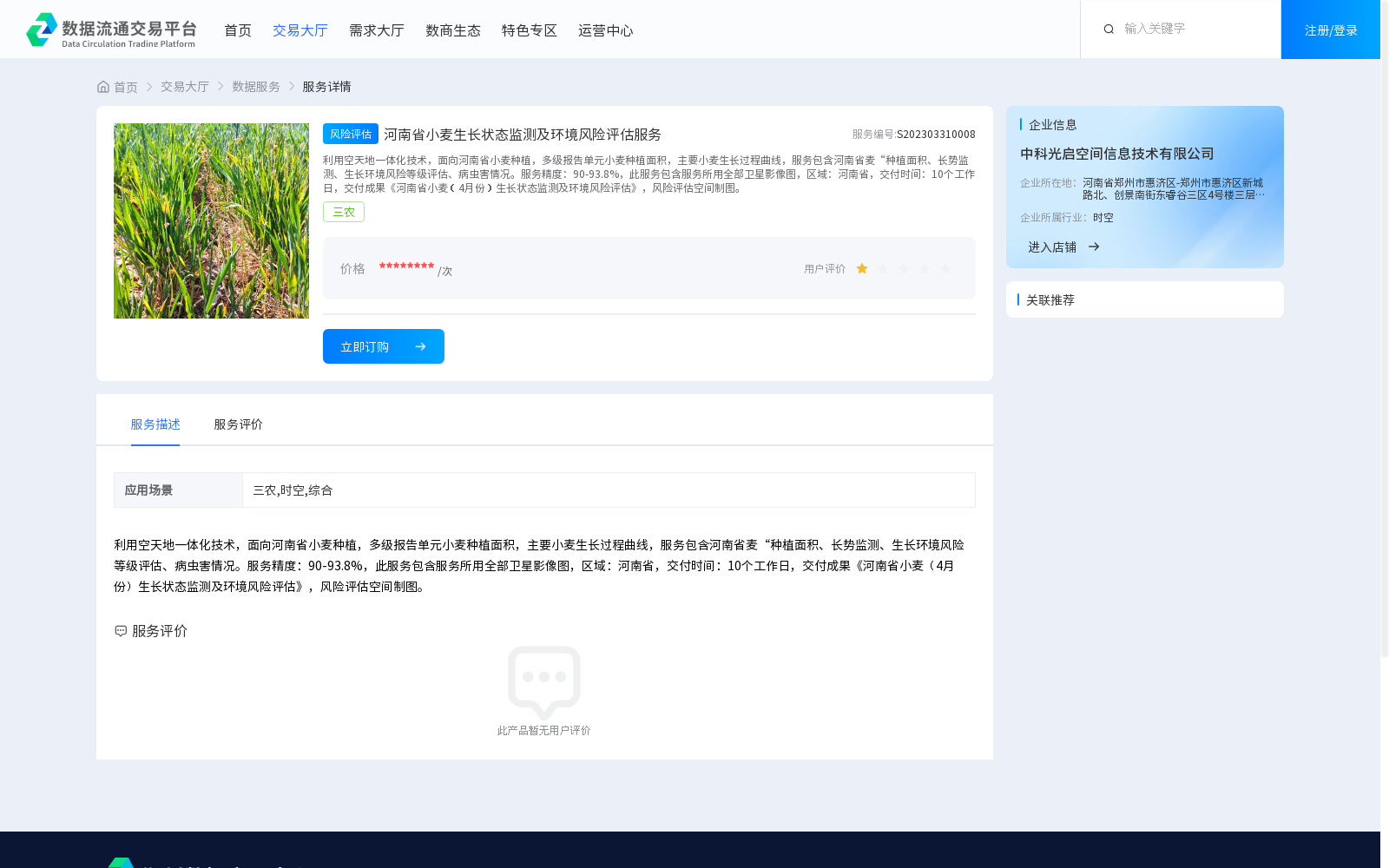
Task: Switch to the 服务评价 tab
Action: point(239,424)
